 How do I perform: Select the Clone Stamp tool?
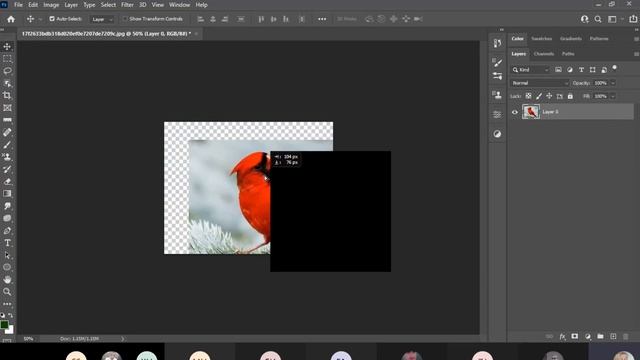7,157
